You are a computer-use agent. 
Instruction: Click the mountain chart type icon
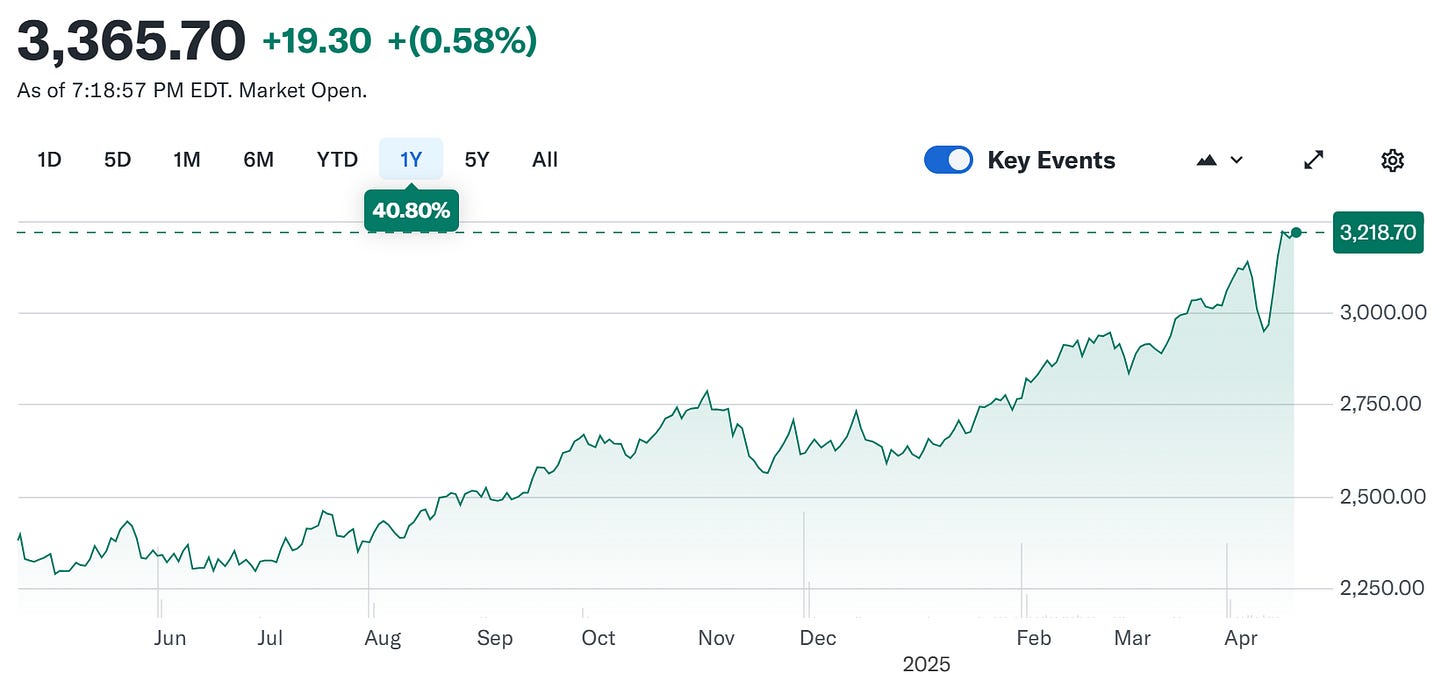pyautogui.click(x=1207, y=160)
